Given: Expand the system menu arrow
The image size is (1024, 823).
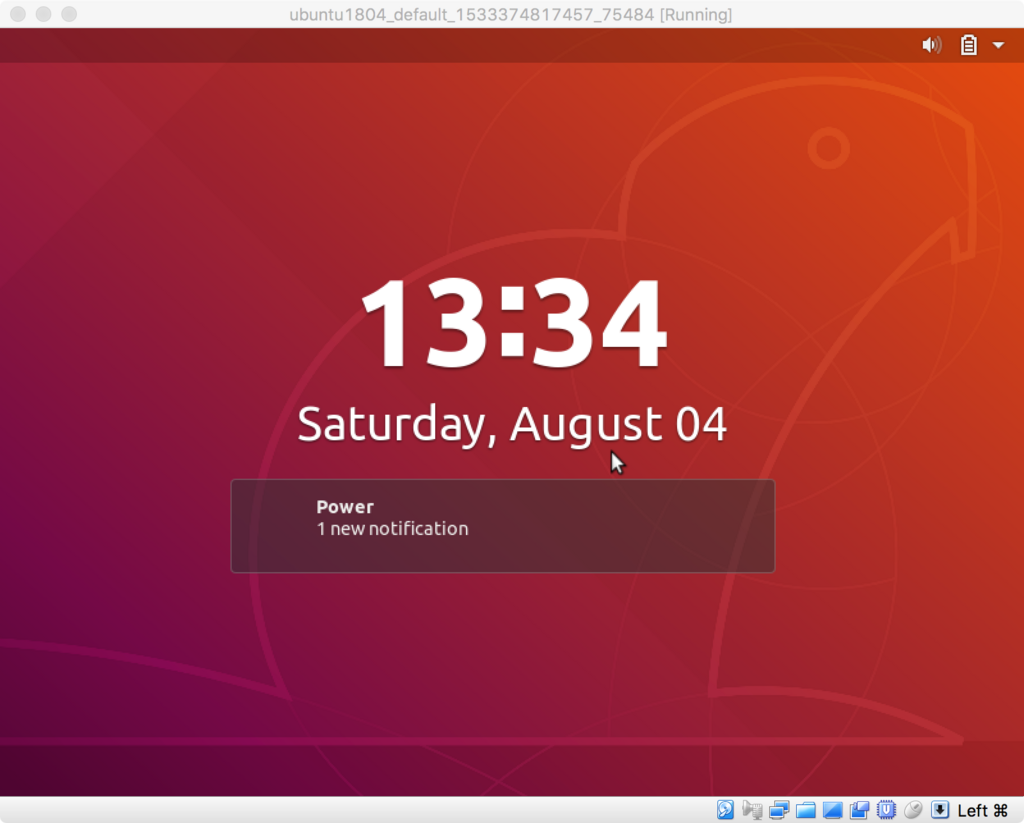Looking at the screenshot, I should point(999,45).
